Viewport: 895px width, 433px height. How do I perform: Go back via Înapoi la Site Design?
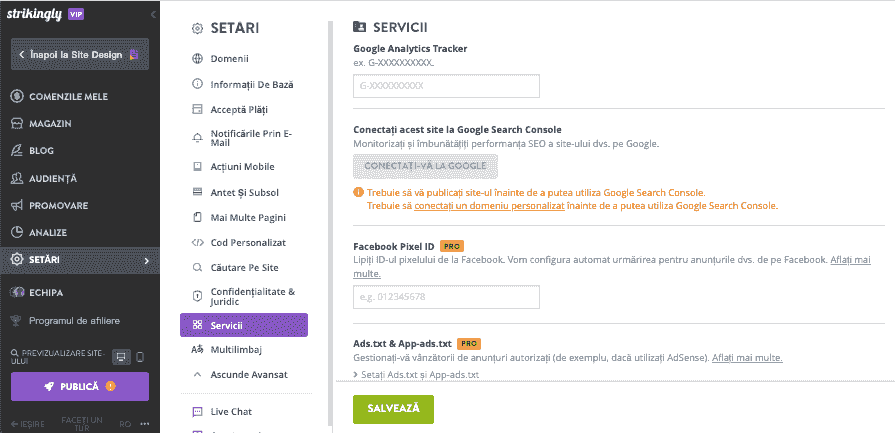(x=80, y=55)
